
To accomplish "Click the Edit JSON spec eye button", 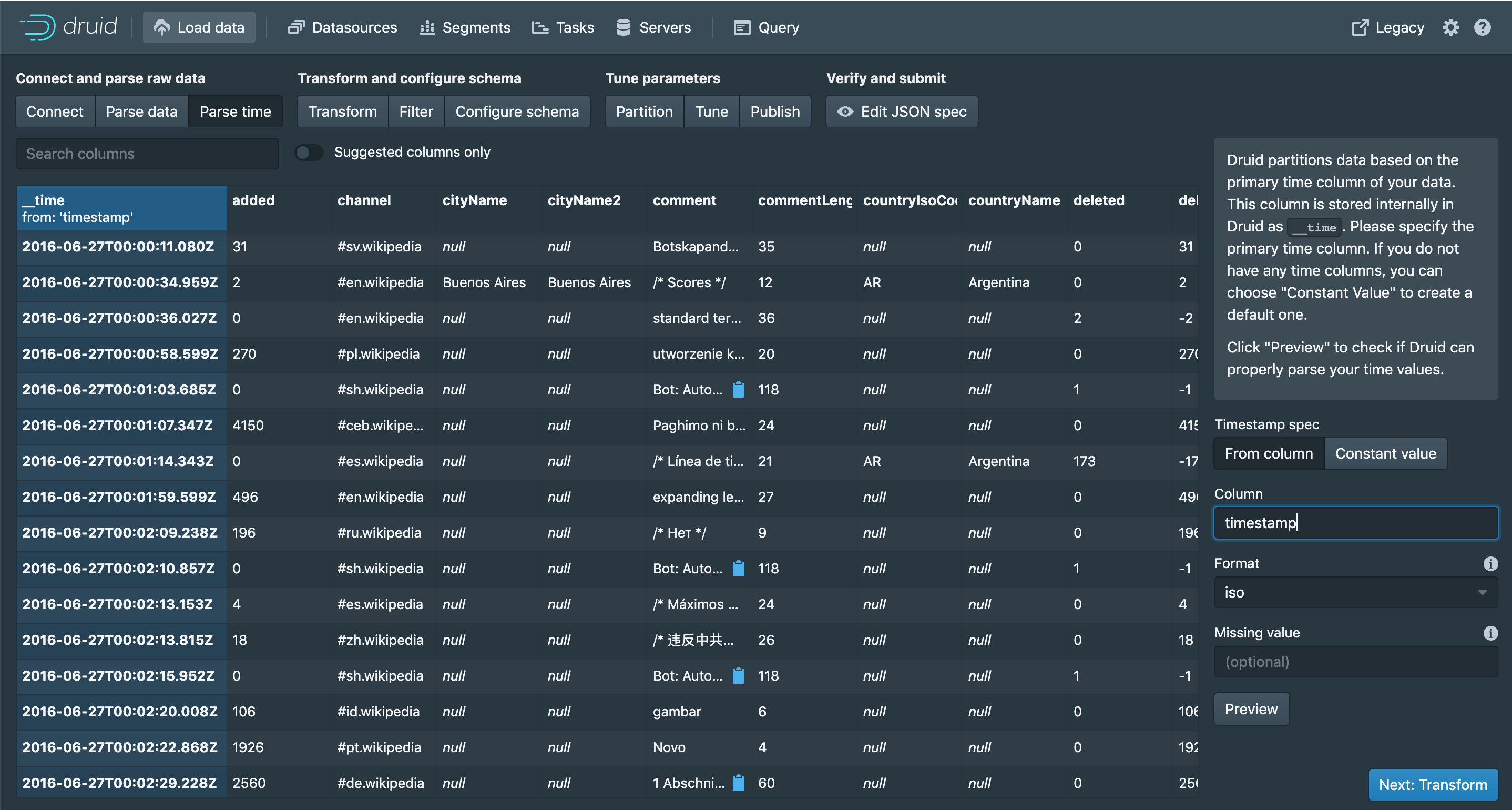I will click(x=902, y=112).
